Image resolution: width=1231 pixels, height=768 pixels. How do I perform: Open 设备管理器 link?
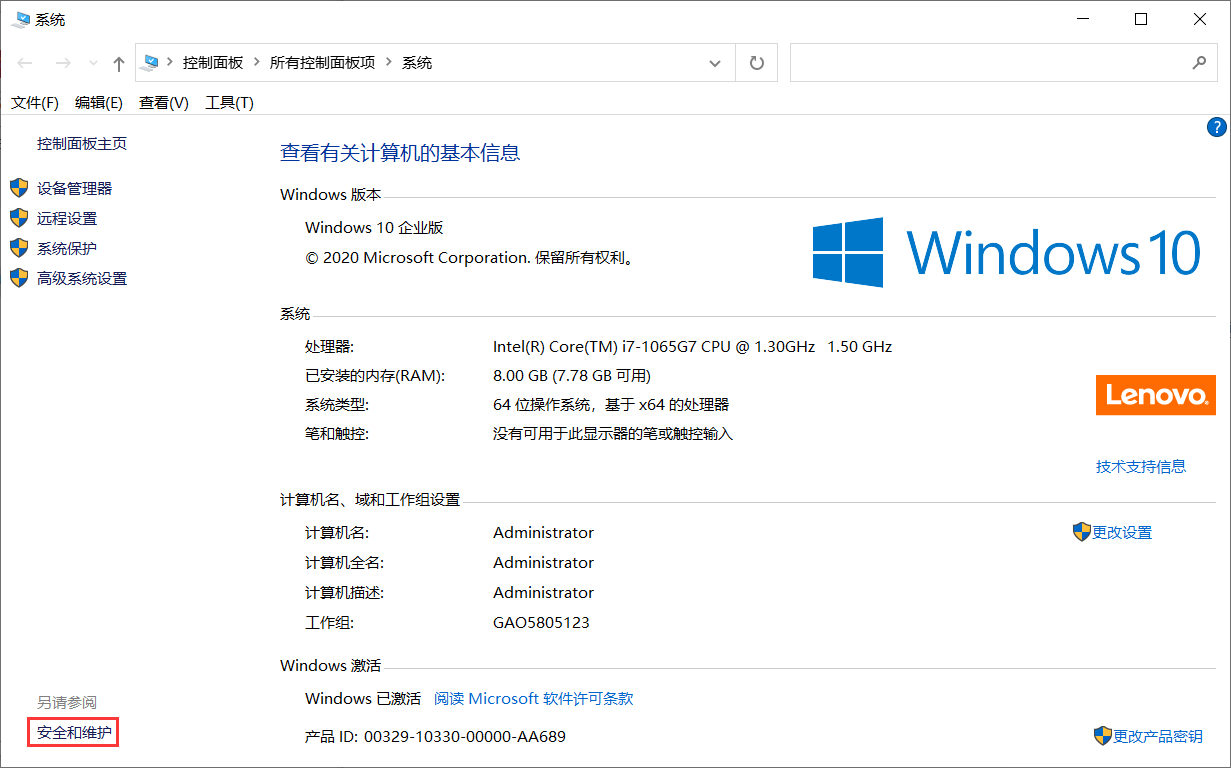click(x=75, y=188)
